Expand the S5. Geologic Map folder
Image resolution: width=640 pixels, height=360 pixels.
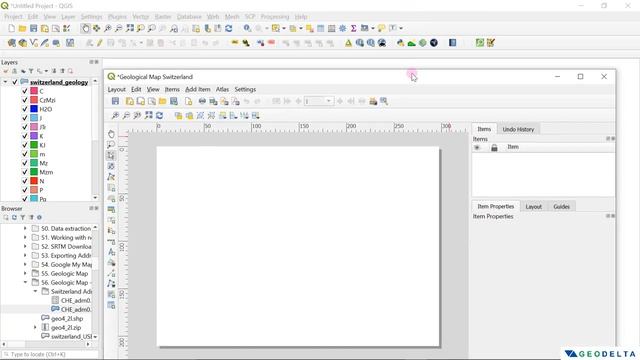tap(25, 273)
